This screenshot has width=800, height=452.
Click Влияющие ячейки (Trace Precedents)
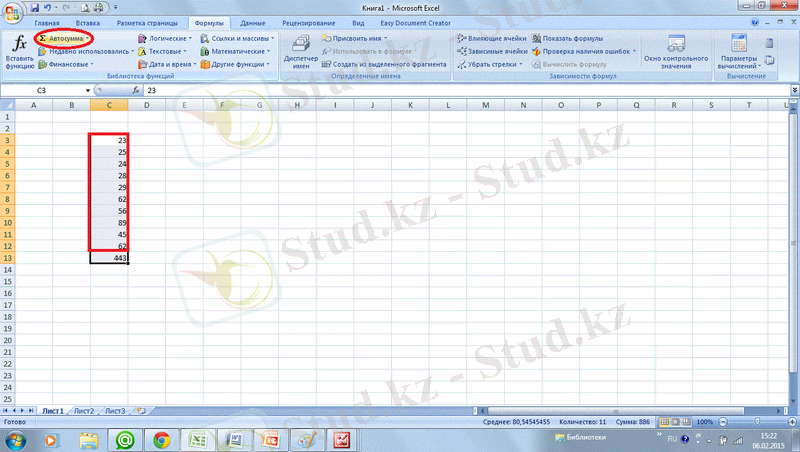[x=492, y=38]
